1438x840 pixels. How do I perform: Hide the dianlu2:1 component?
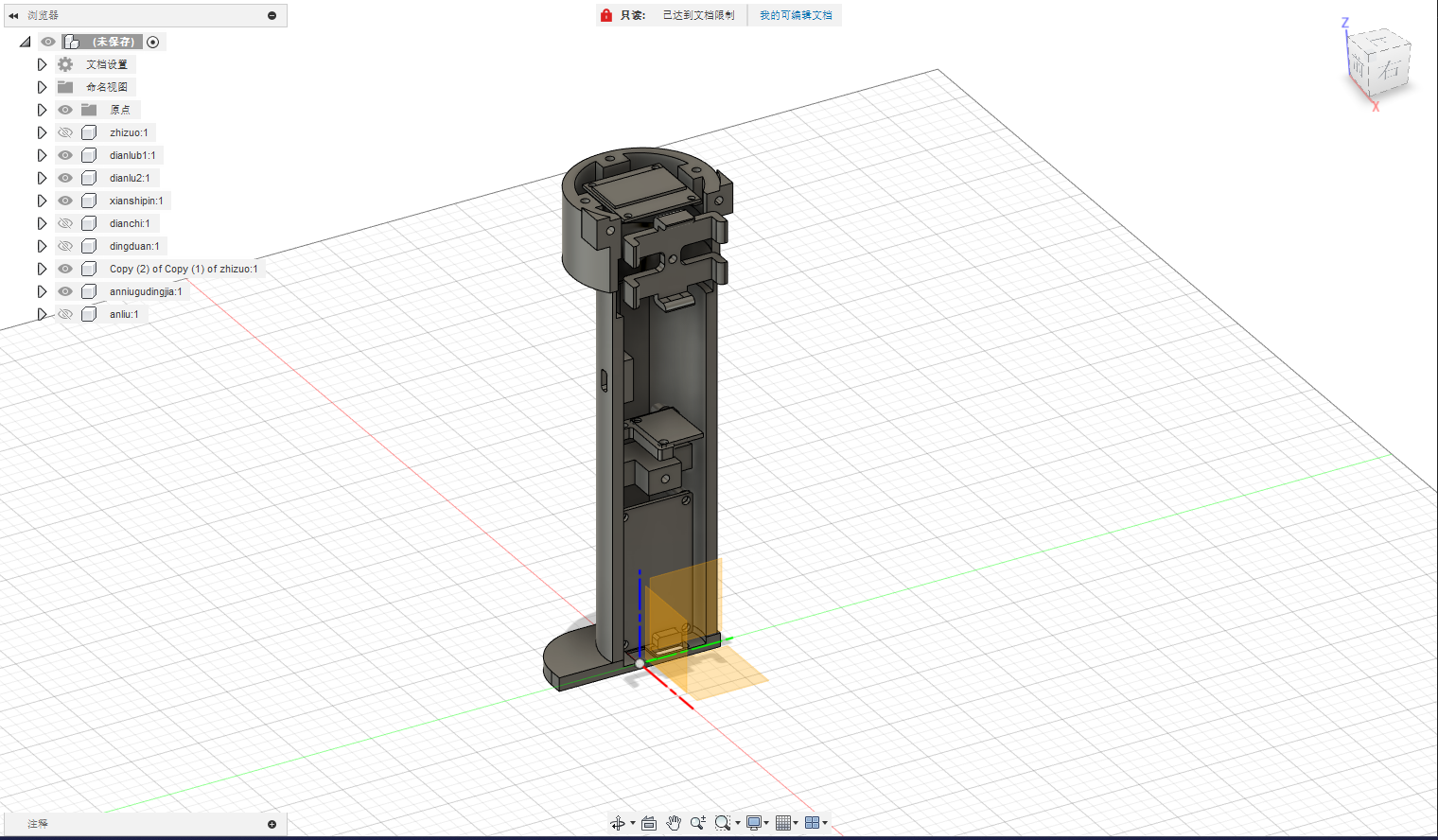click(x=65, y=178)
